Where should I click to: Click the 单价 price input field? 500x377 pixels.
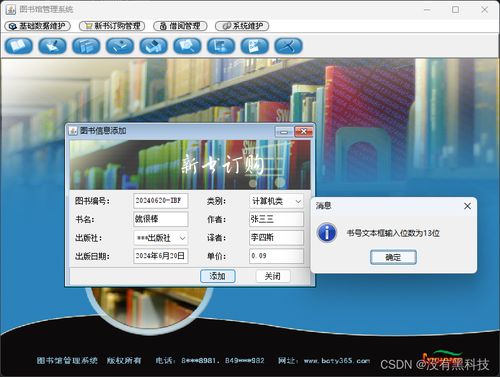276,256
